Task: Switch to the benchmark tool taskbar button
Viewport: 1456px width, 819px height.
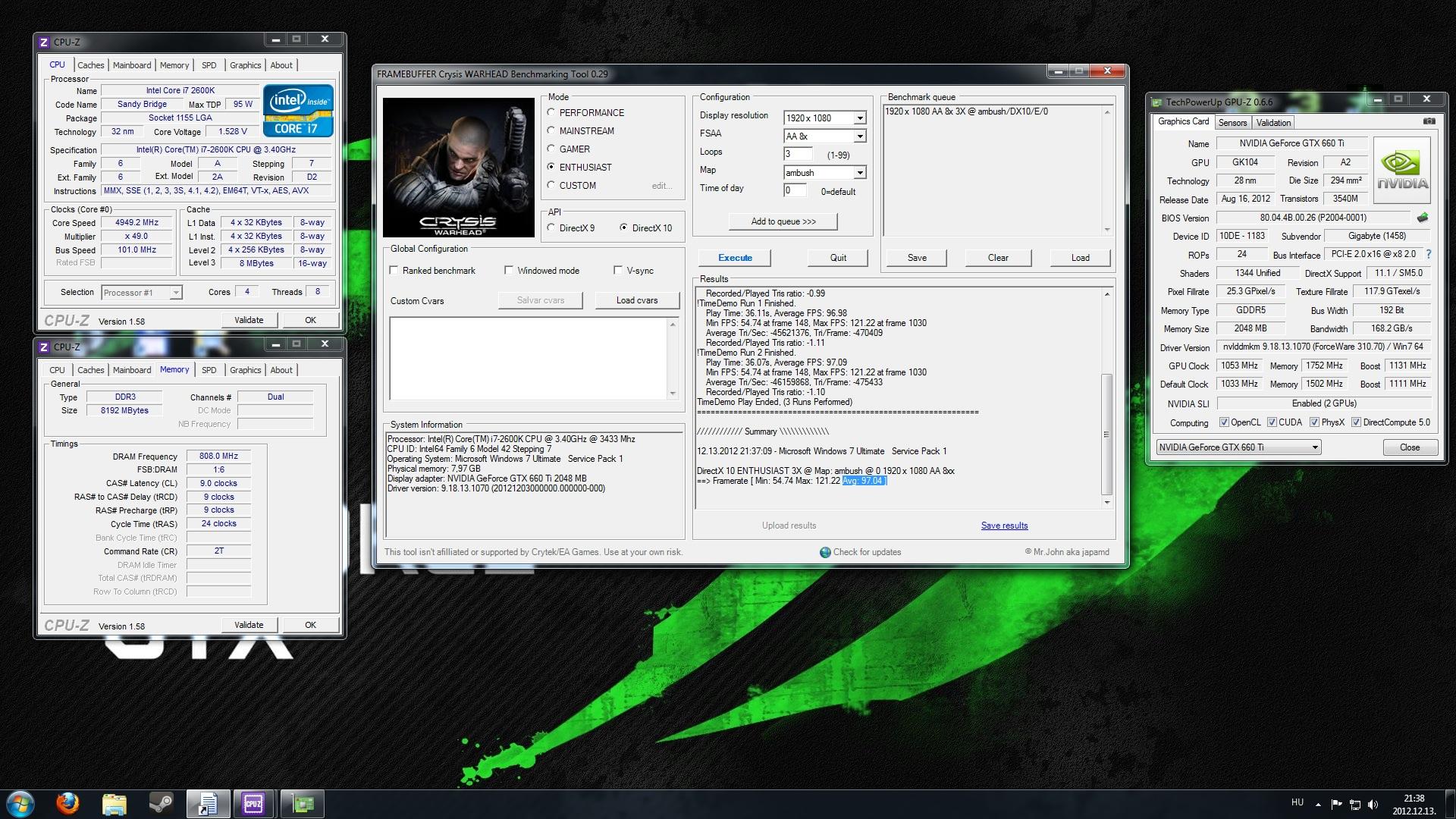Action: click(x=208, y=804)
